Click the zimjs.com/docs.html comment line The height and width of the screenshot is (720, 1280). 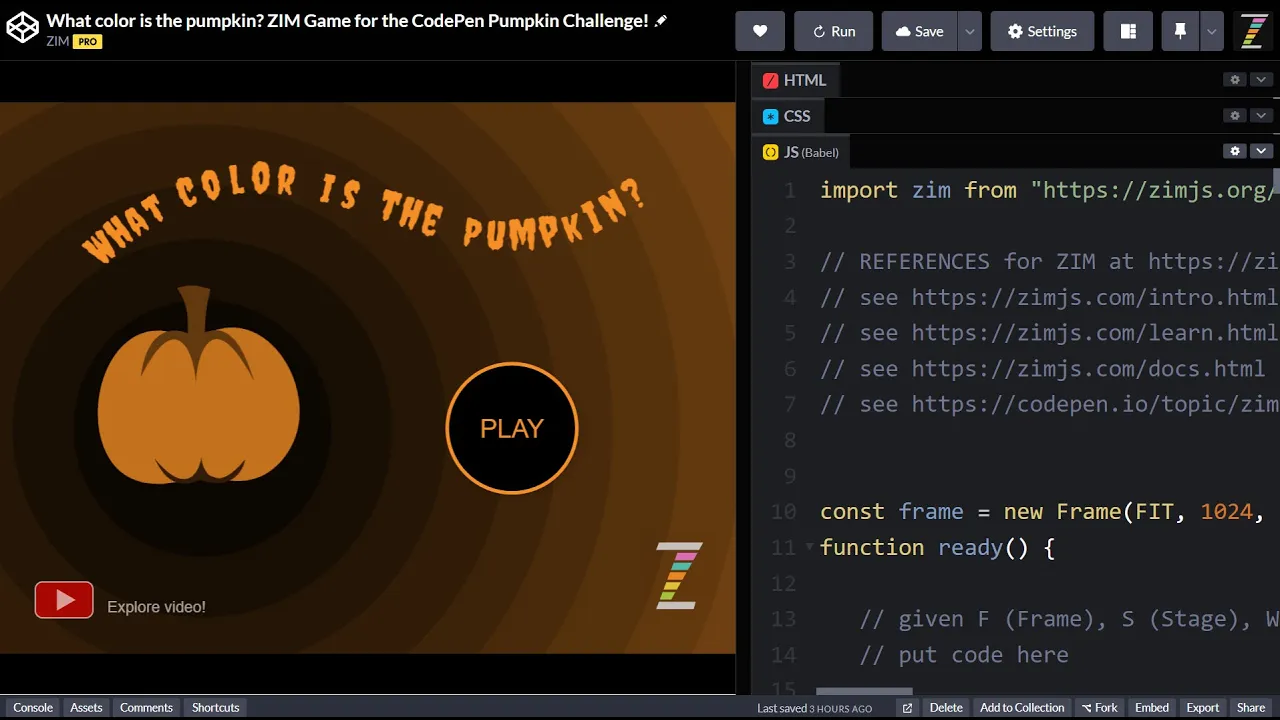(x=1042, y=369)
